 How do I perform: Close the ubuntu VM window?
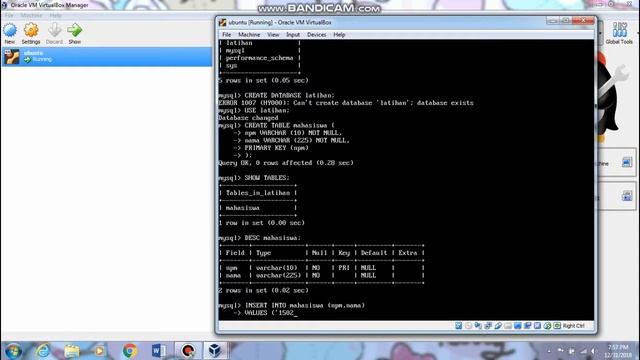click(x=583, y=20)
